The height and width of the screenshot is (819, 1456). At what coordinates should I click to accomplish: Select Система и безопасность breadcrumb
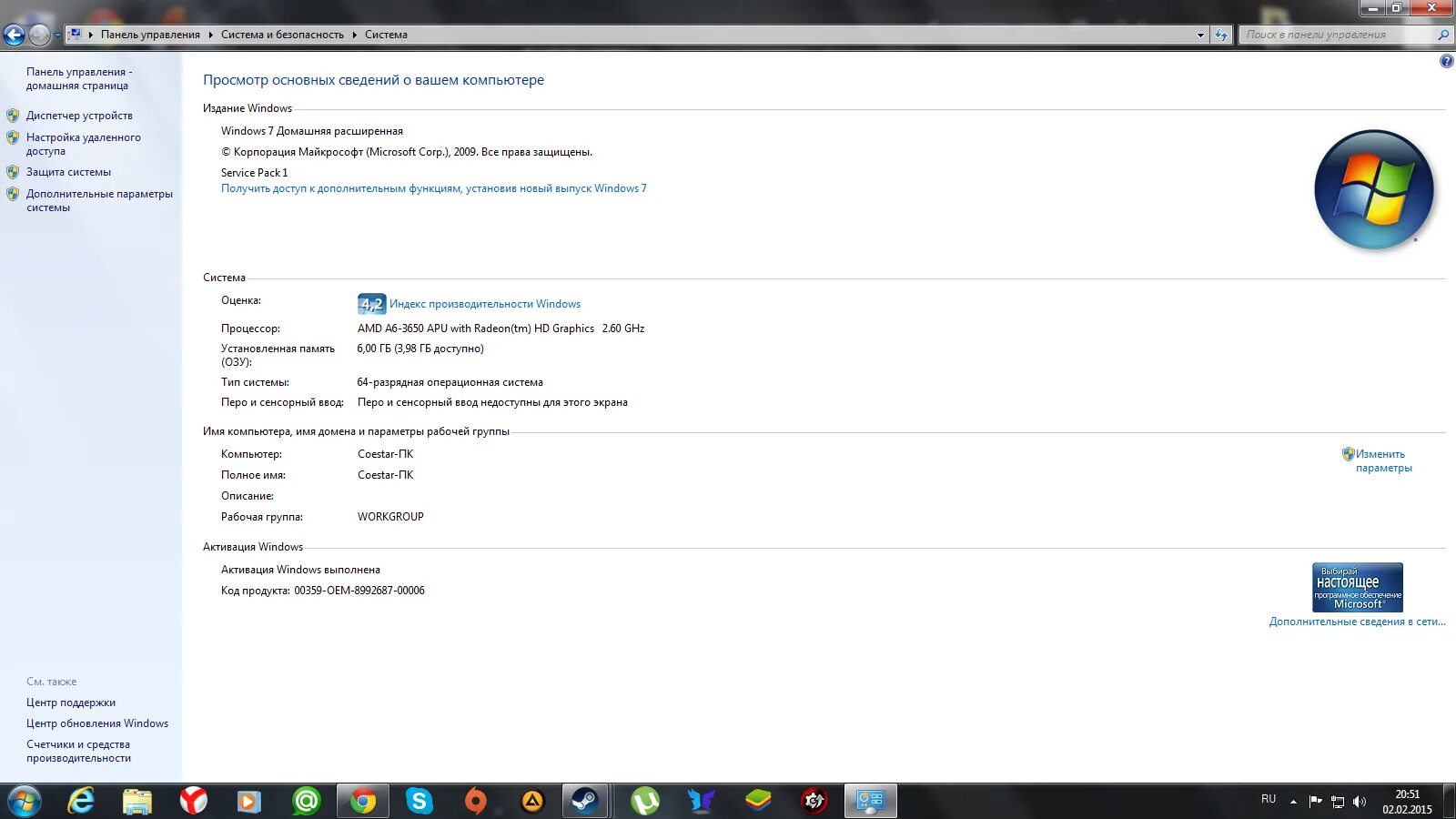(x=282, y=35)
